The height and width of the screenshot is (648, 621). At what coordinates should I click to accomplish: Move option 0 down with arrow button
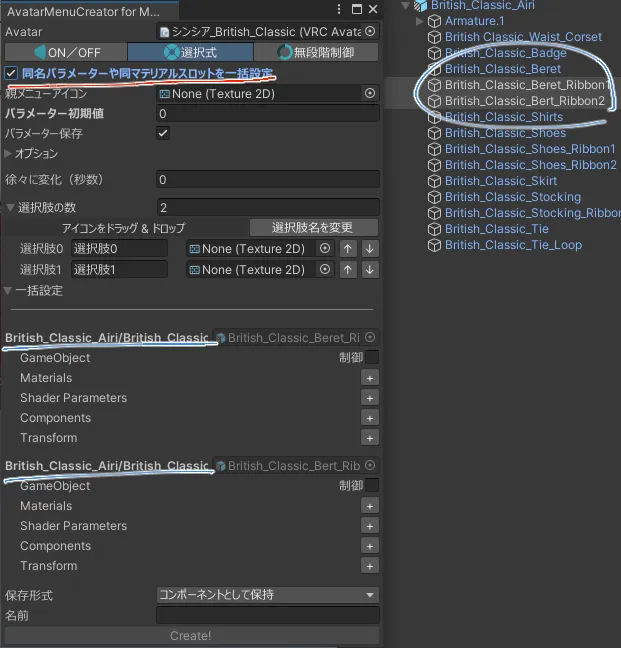coord(370,248)
